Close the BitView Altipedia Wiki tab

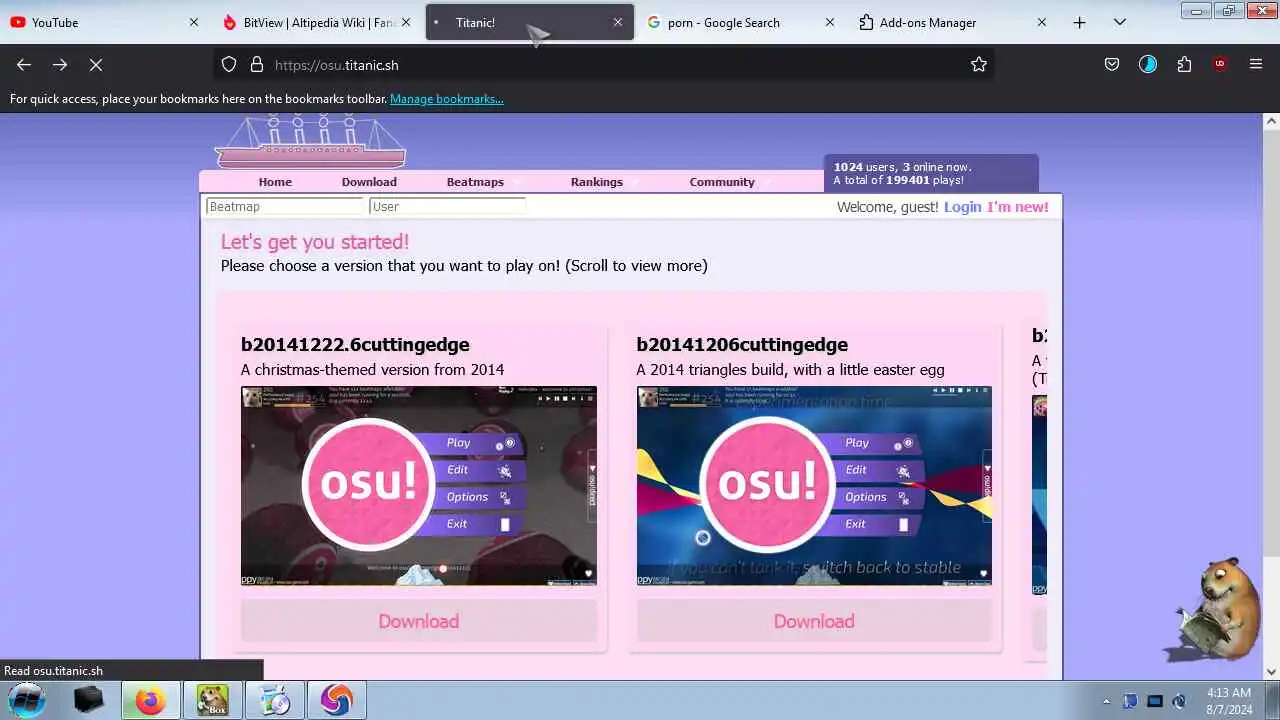click(406, 22)
